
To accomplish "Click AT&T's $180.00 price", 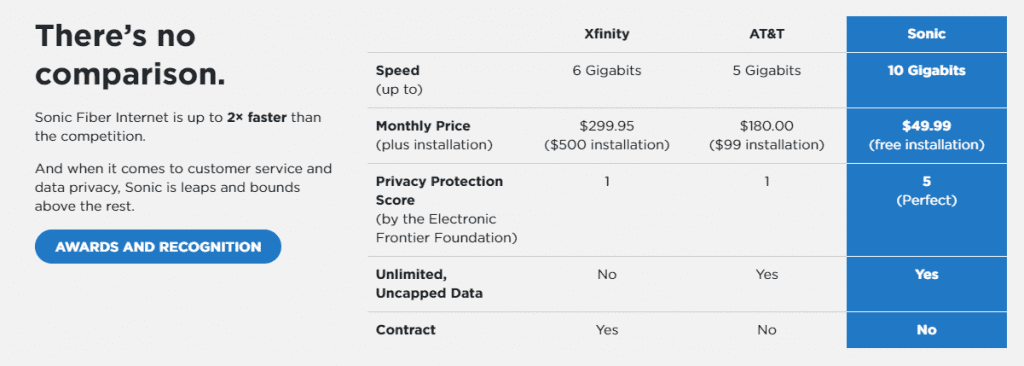I will tap(767, 125).
